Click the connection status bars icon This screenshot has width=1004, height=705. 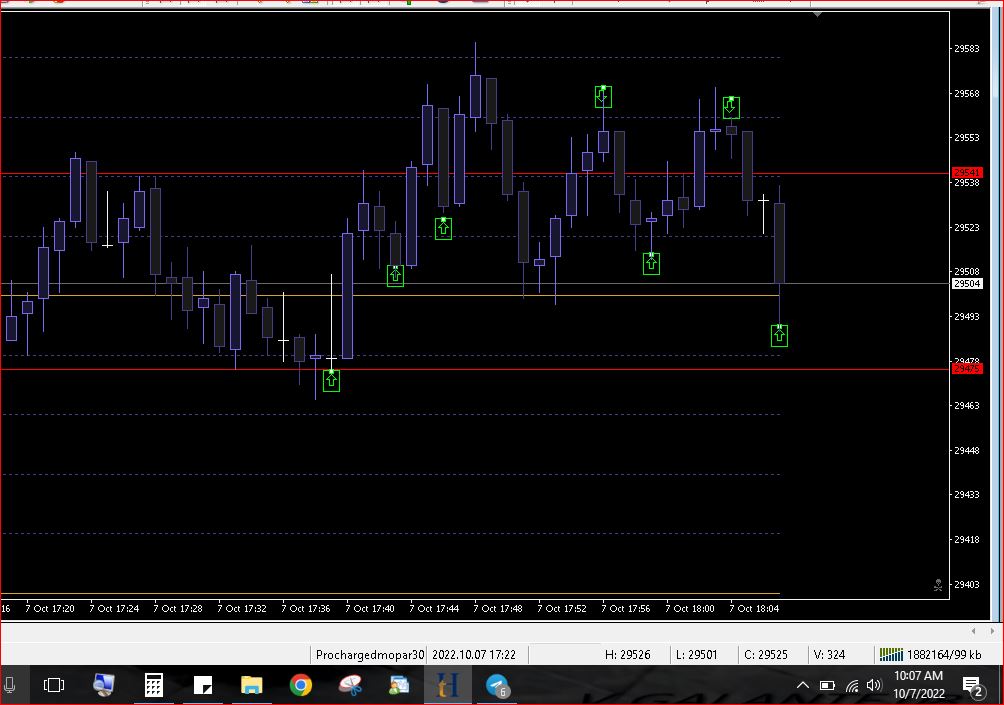pos(890,655)
